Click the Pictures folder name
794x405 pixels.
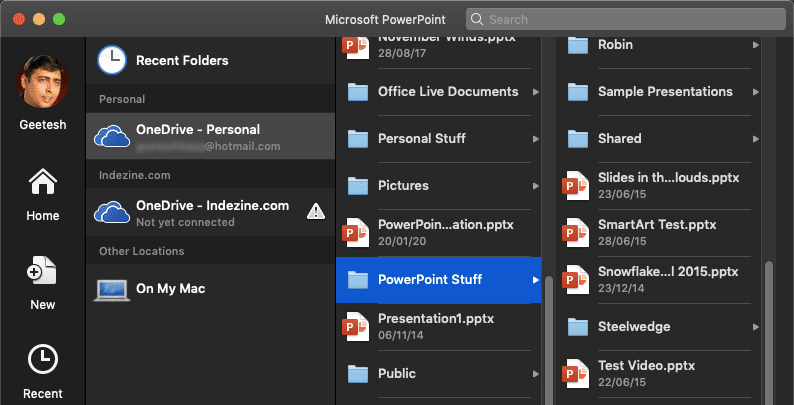(x=403, y=186)
